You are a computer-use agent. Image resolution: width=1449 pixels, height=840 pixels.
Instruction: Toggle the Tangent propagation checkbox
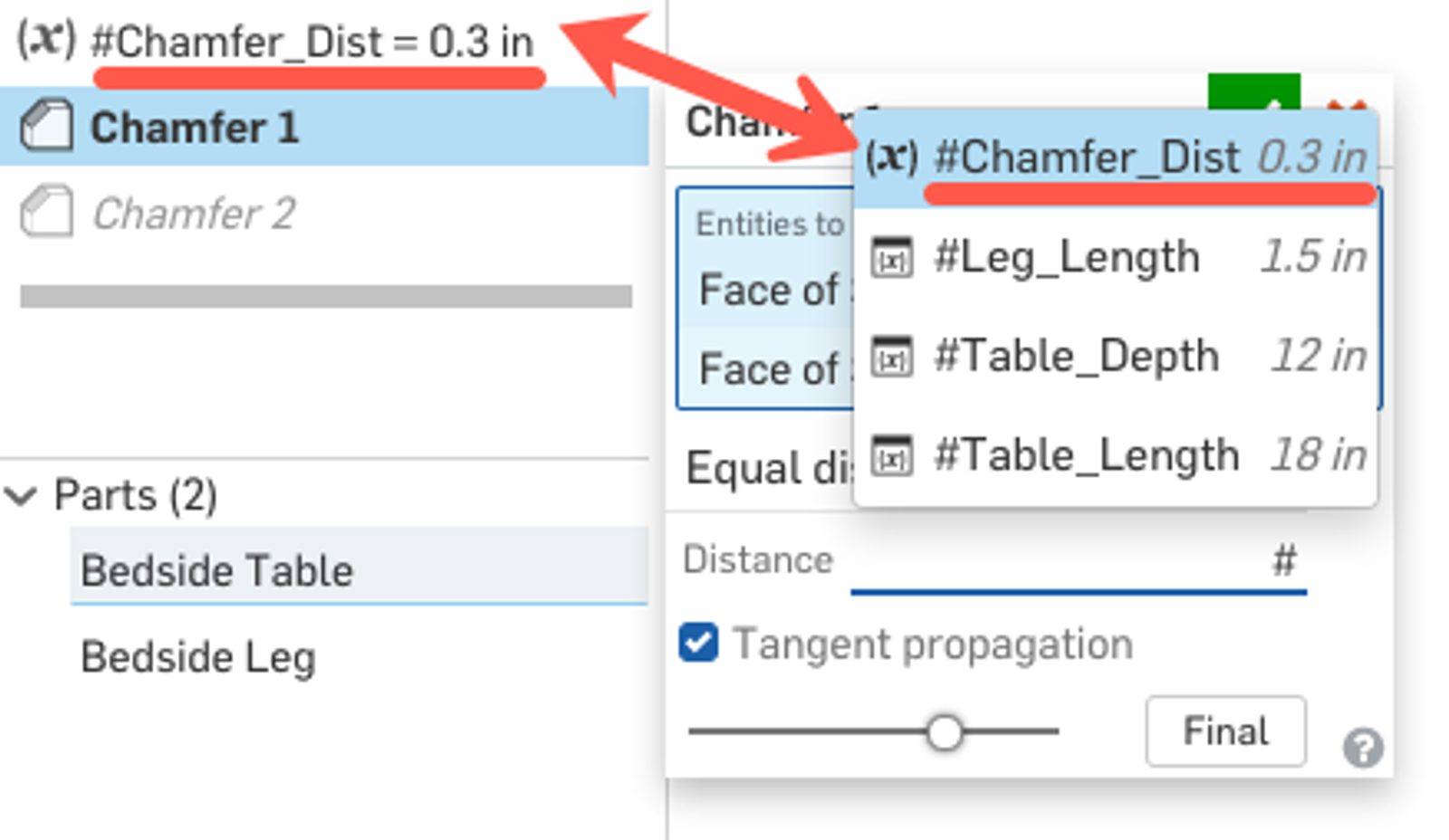click(x=699, y=644)
